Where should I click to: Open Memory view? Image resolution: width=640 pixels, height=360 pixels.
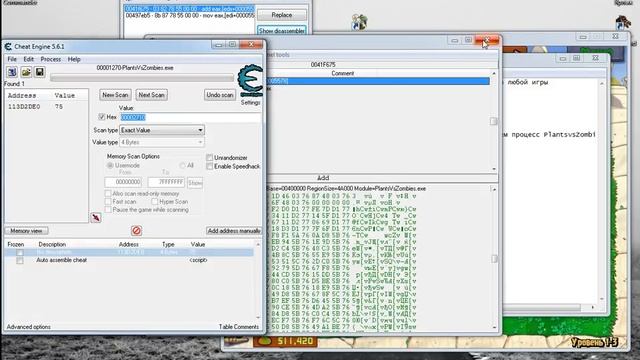click(27, 231)
